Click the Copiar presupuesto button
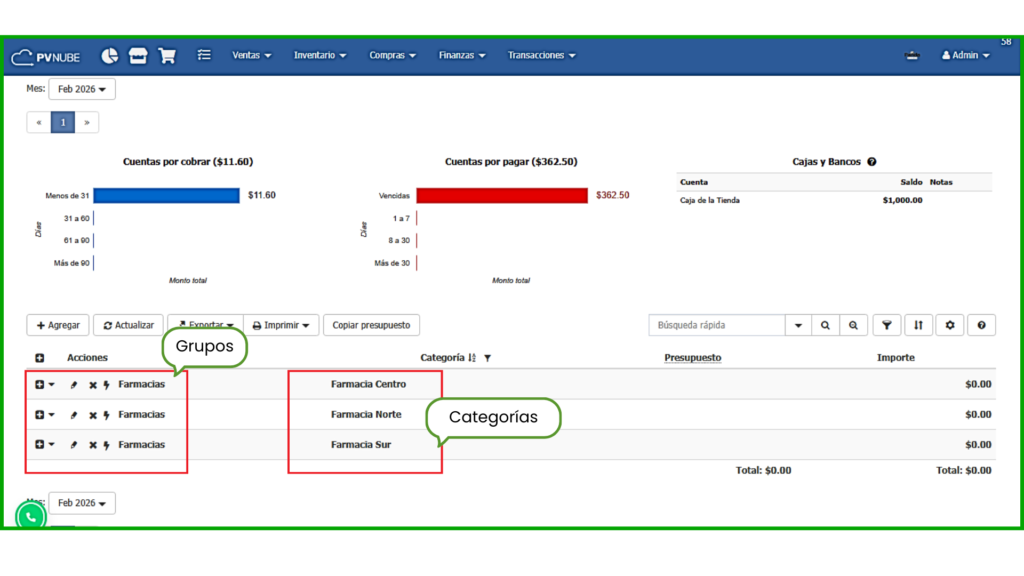The width and height of the screenshot is (1024, 576). [371, 325]
